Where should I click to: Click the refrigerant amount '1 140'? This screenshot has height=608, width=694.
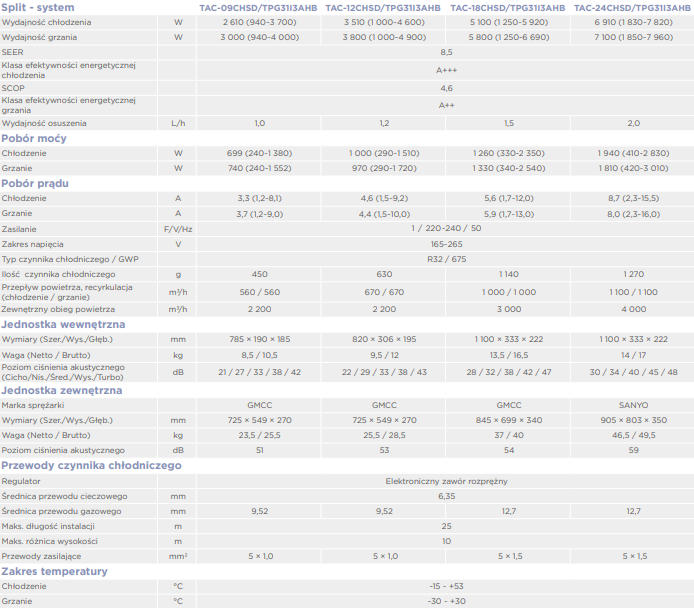point(509,274)
